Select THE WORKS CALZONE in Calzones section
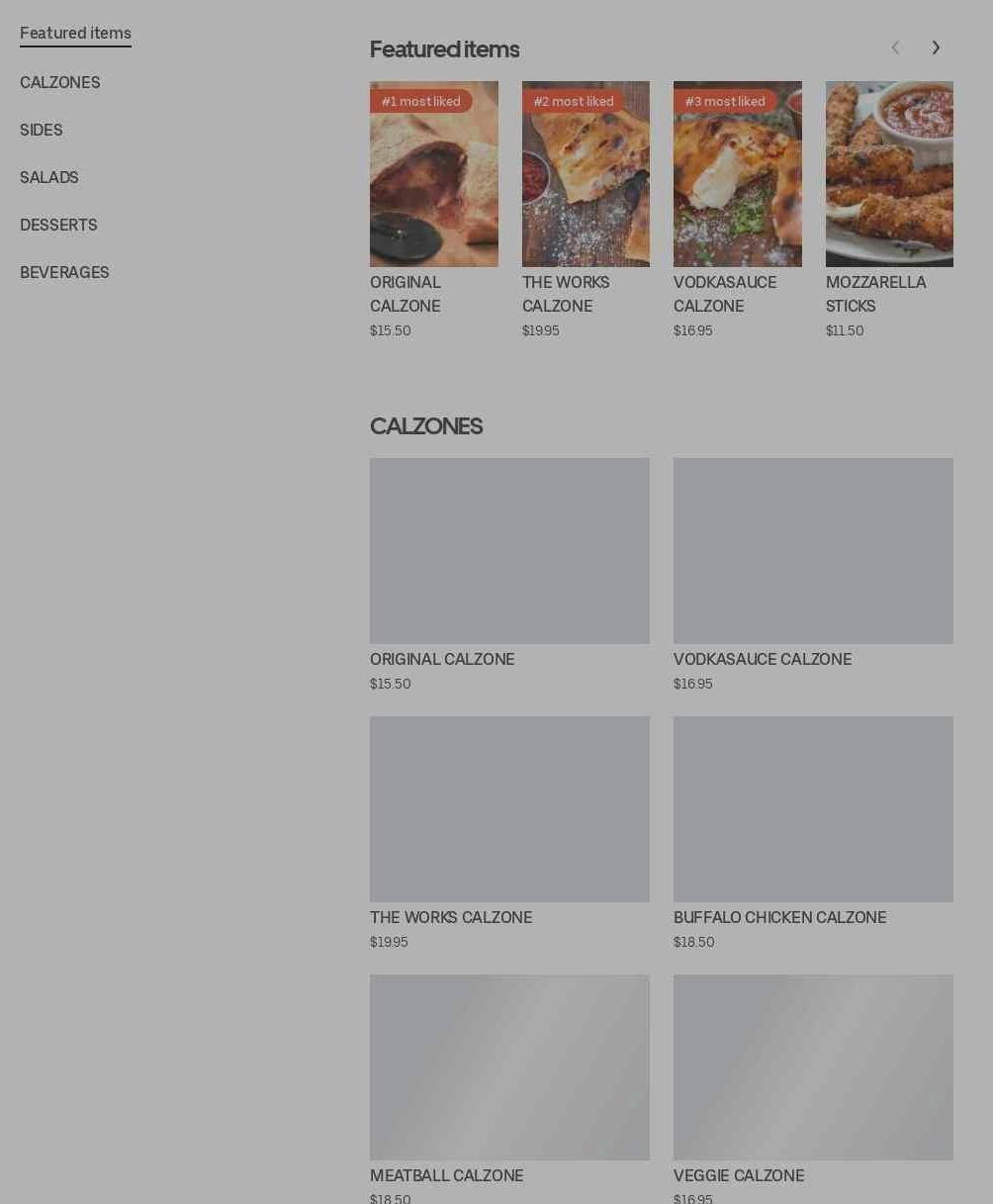The image size is (993, 1204). pos(451,918)
